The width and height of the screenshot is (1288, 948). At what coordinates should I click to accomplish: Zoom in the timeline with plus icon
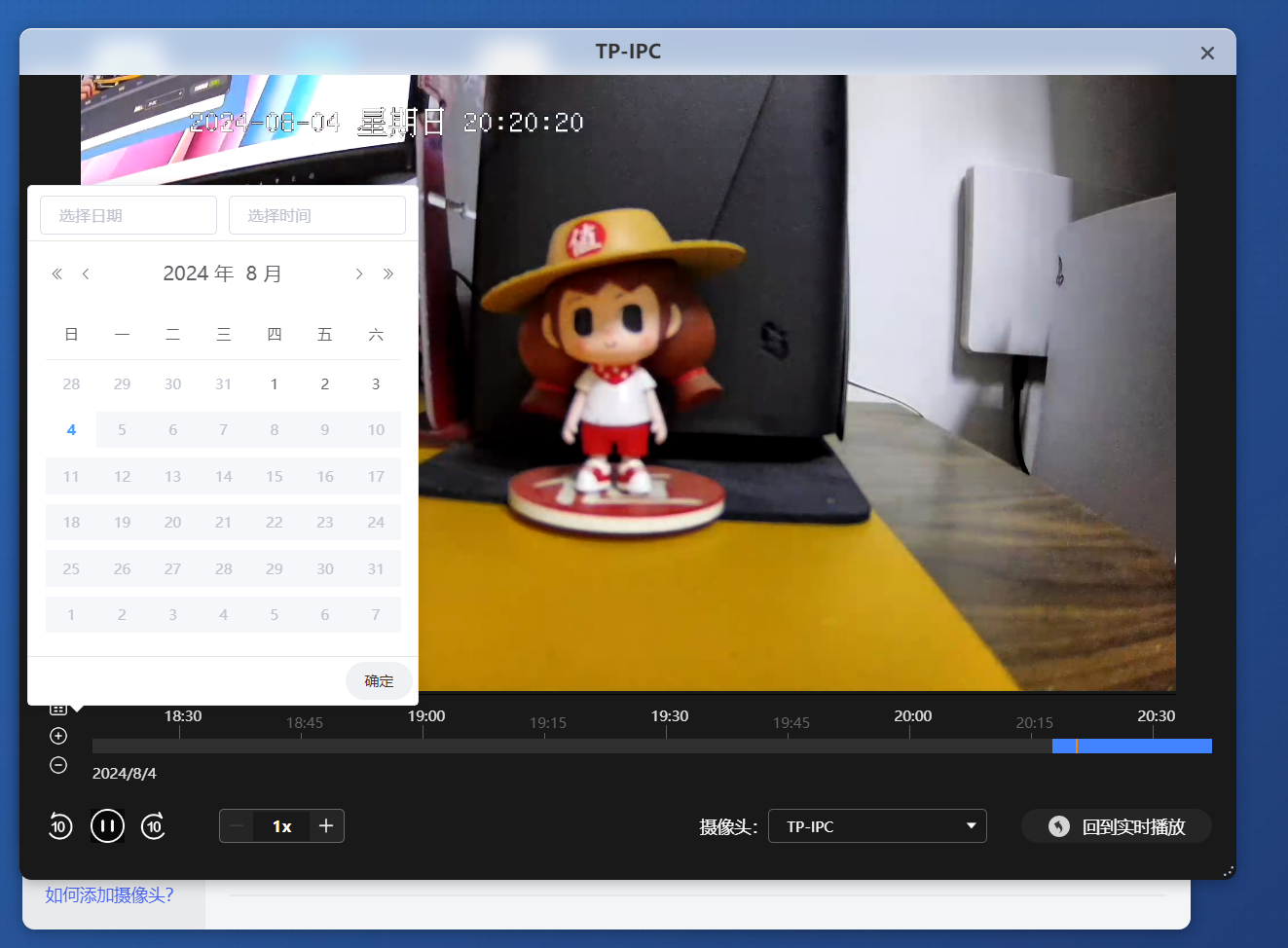58,736
